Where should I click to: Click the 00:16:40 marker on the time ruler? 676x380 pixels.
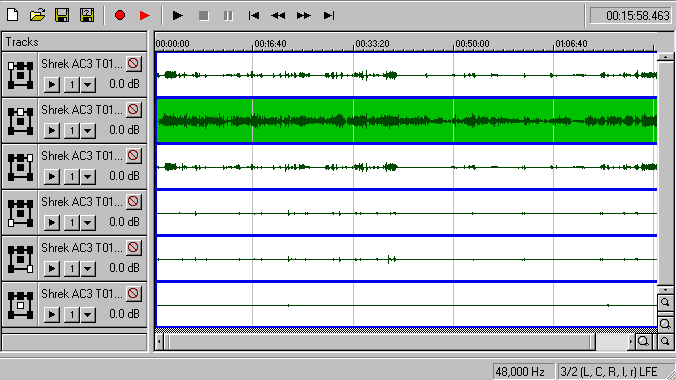[x=270, y=44]
